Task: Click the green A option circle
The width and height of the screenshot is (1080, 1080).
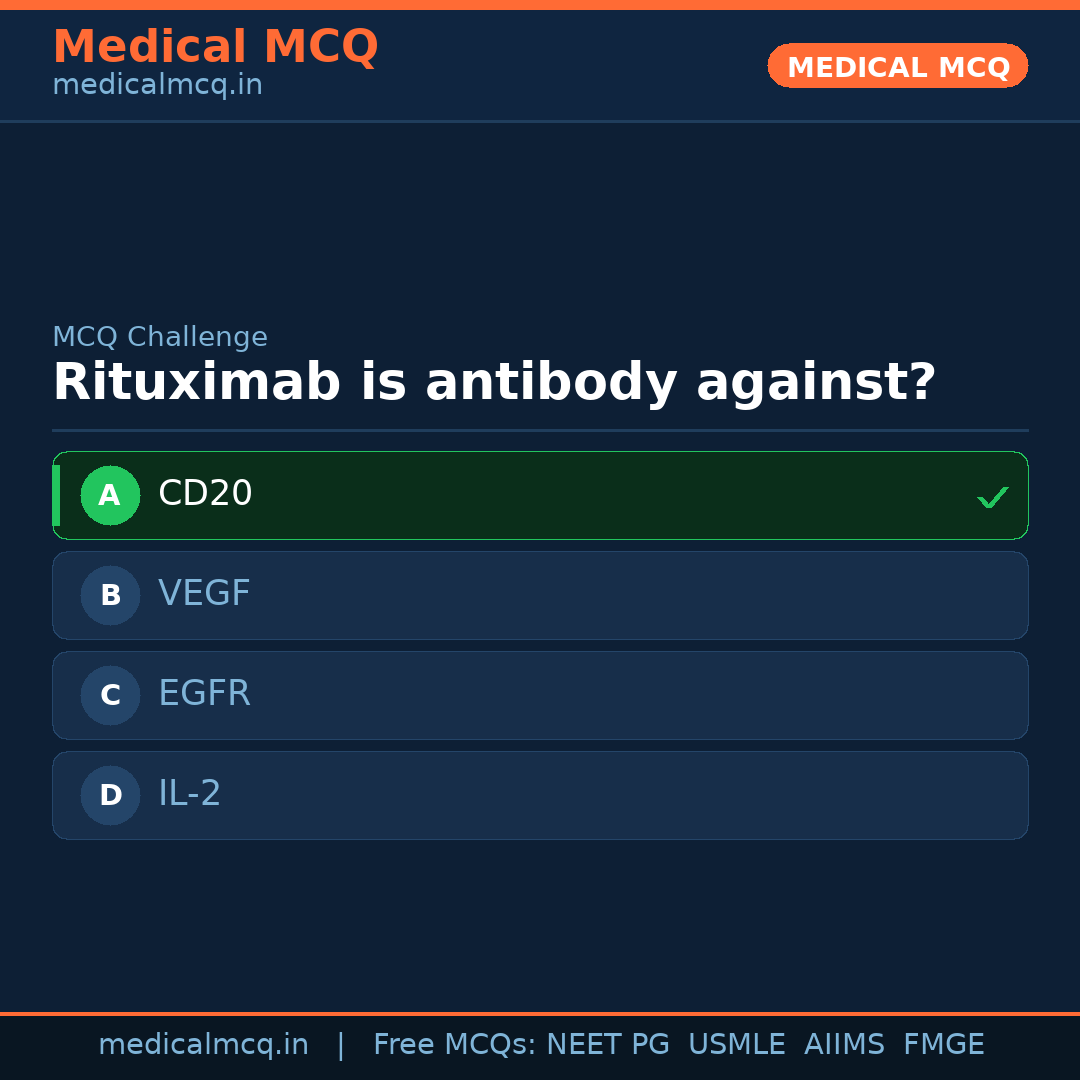Action: (x=110, y=495)
